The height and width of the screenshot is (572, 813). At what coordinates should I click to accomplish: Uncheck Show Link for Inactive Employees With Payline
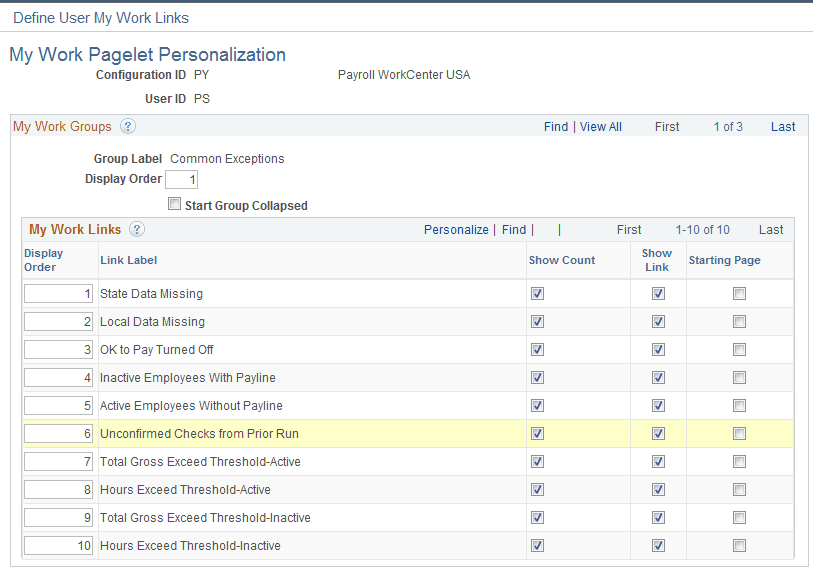tap(658, 378)
